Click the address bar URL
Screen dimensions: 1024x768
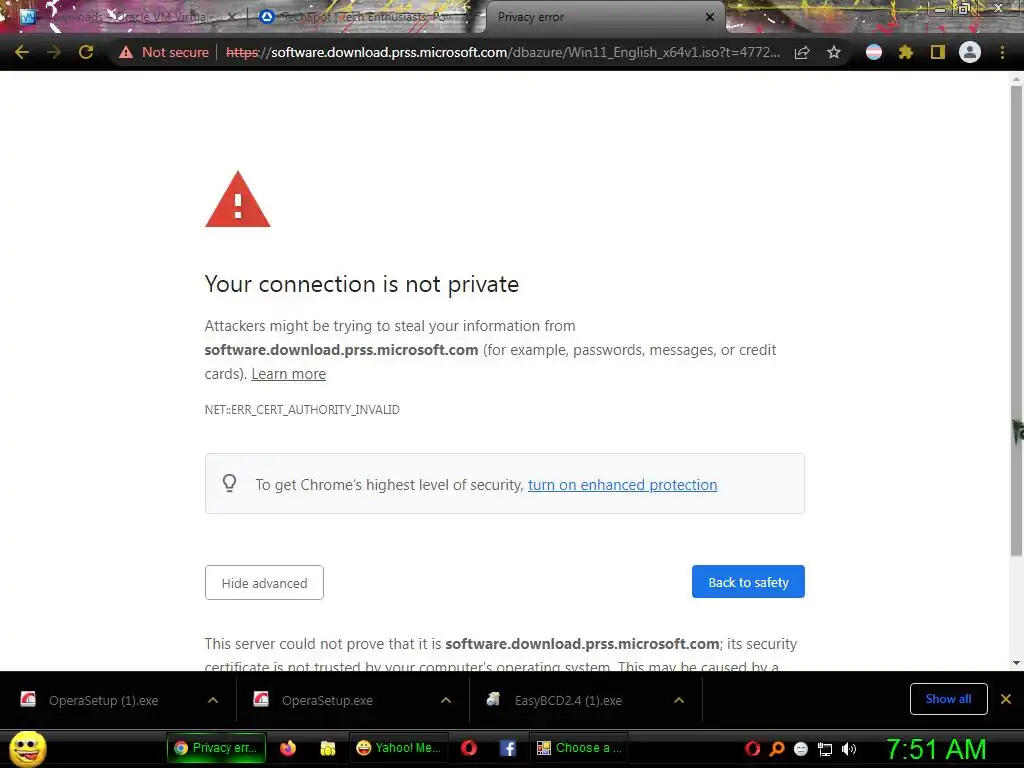pyautogui.click(x=503, y=52)
